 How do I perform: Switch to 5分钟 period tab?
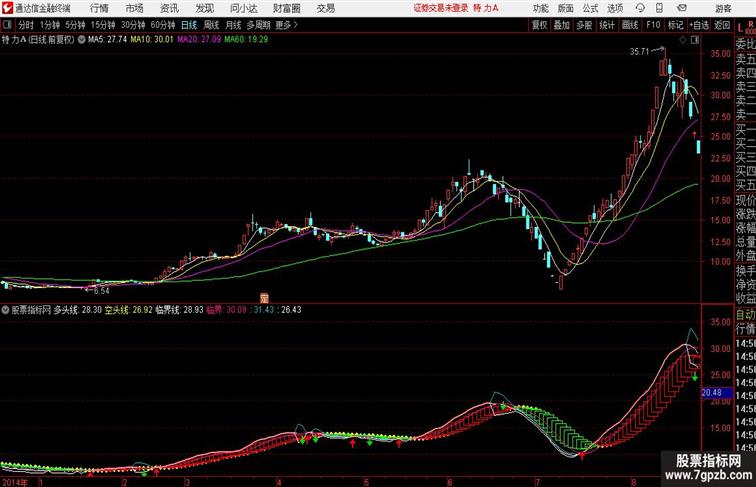75,25
